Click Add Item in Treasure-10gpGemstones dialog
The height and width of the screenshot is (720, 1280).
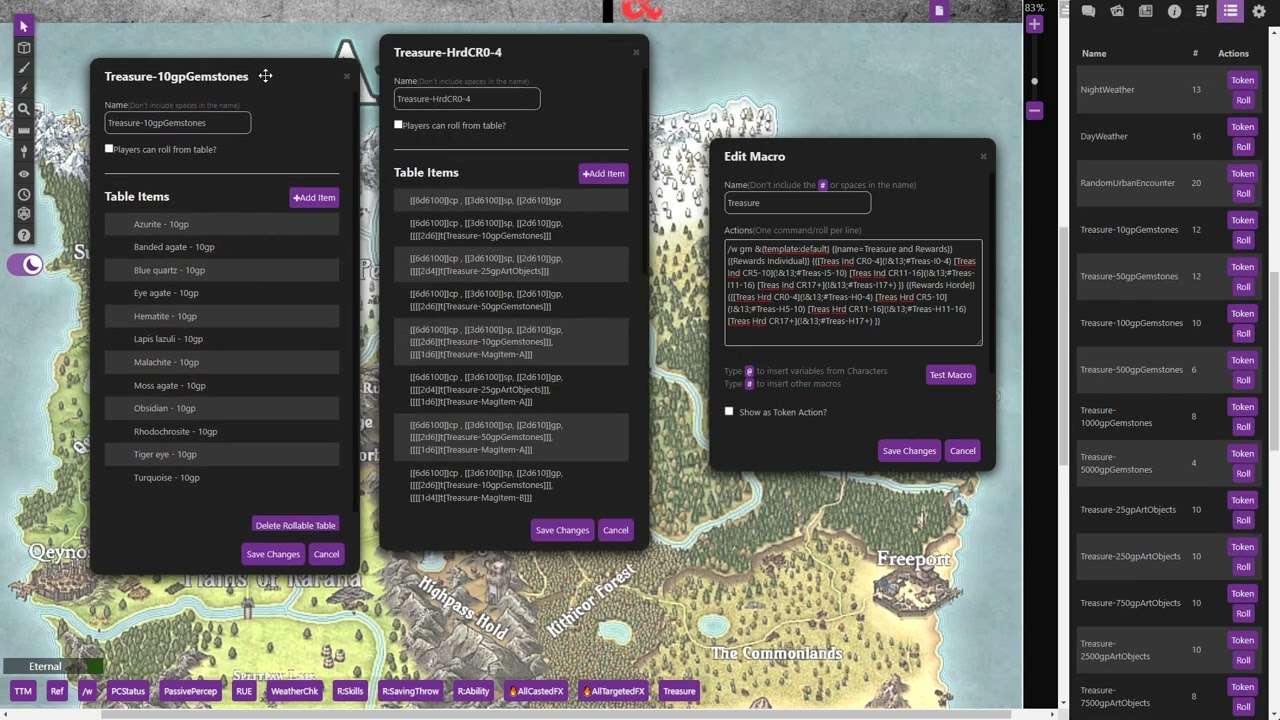[x=314, y=197]
